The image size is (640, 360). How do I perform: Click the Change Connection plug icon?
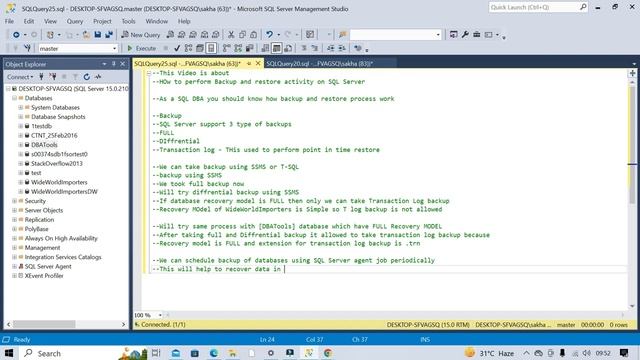pyautogui.click(x=27, y=48)
